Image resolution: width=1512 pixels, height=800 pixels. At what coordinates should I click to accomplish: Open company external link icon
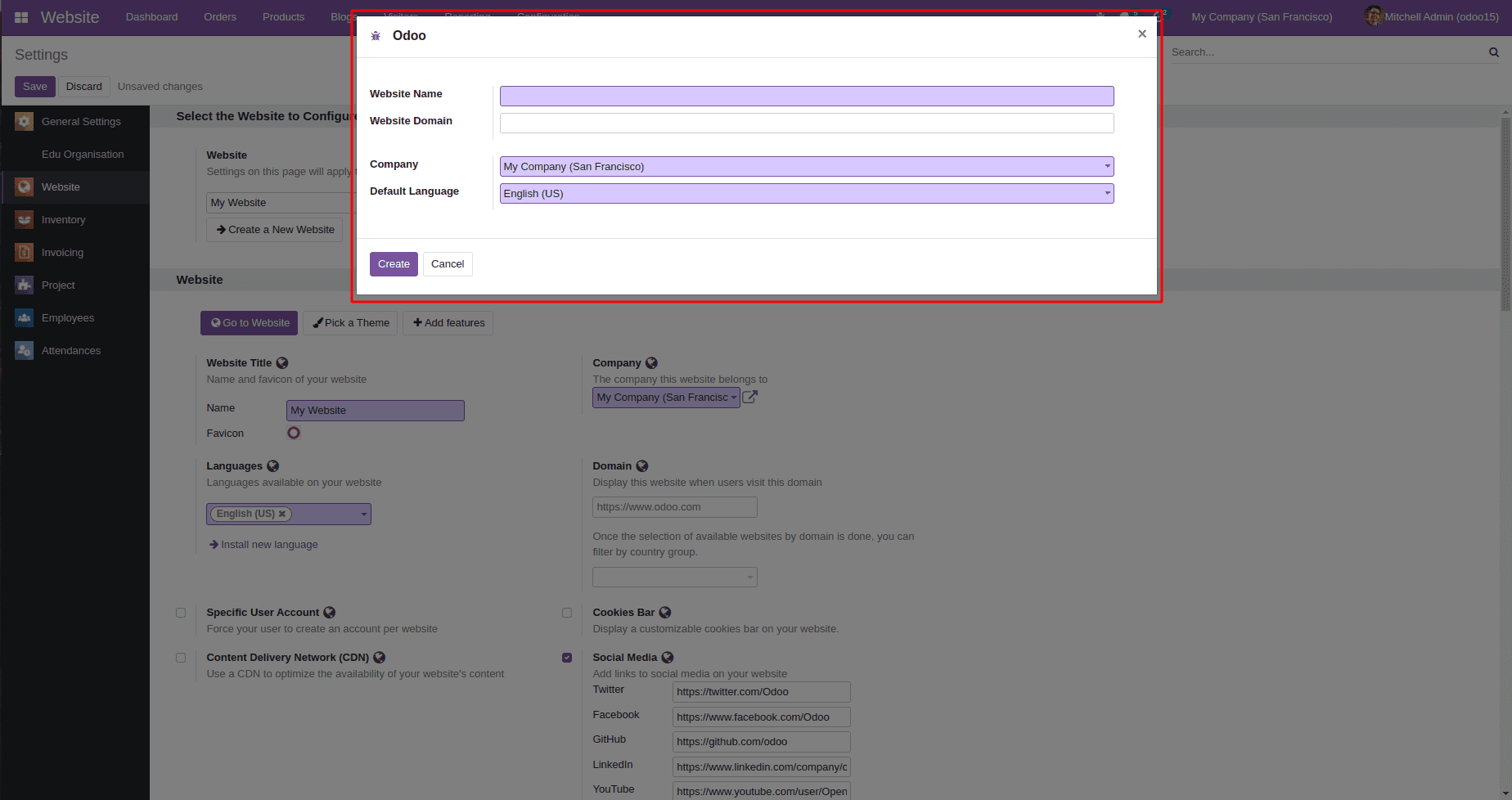click(749, 397)
